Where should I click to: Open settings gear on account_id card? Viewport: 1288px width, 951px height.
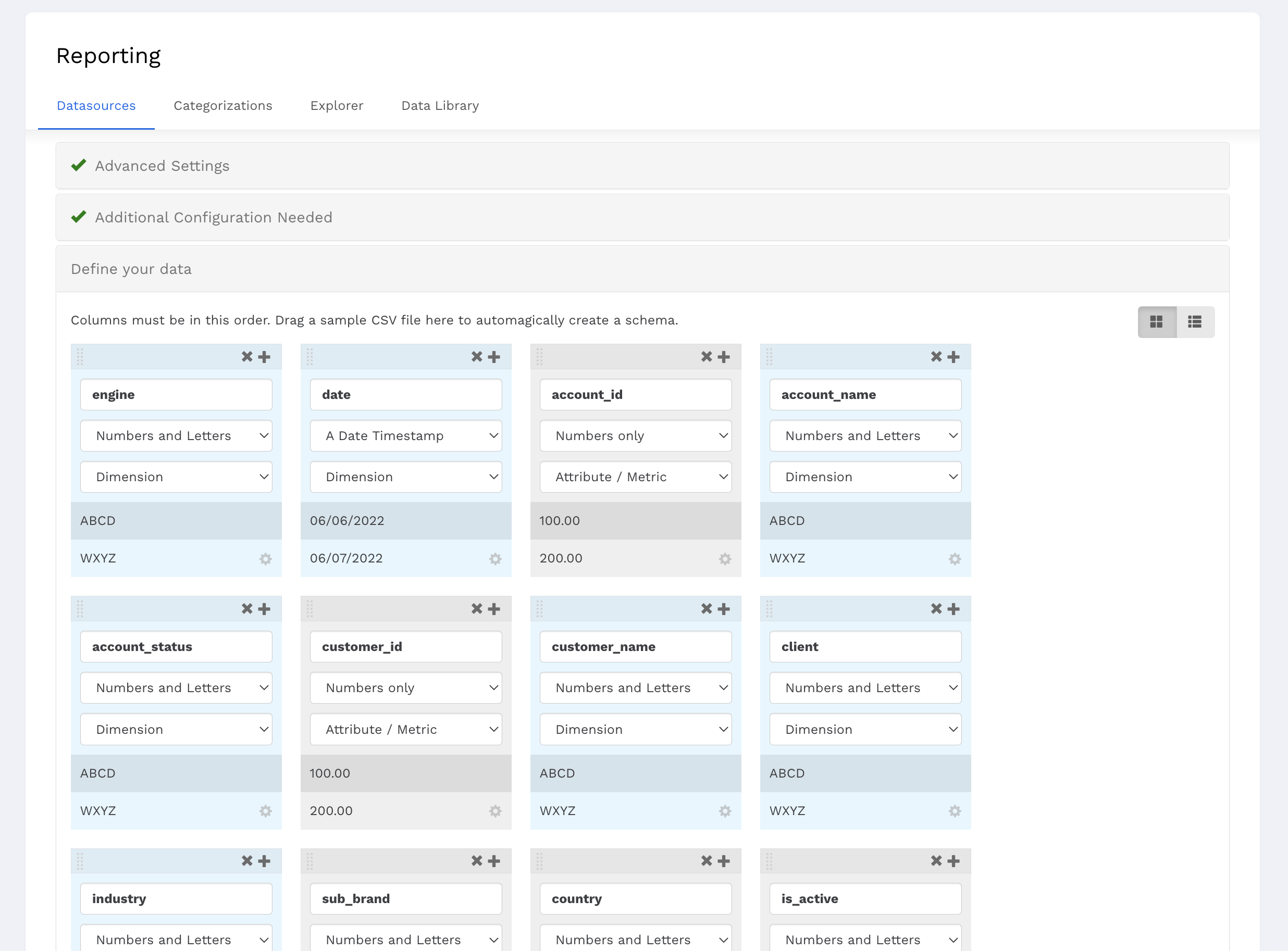point(725,559)
